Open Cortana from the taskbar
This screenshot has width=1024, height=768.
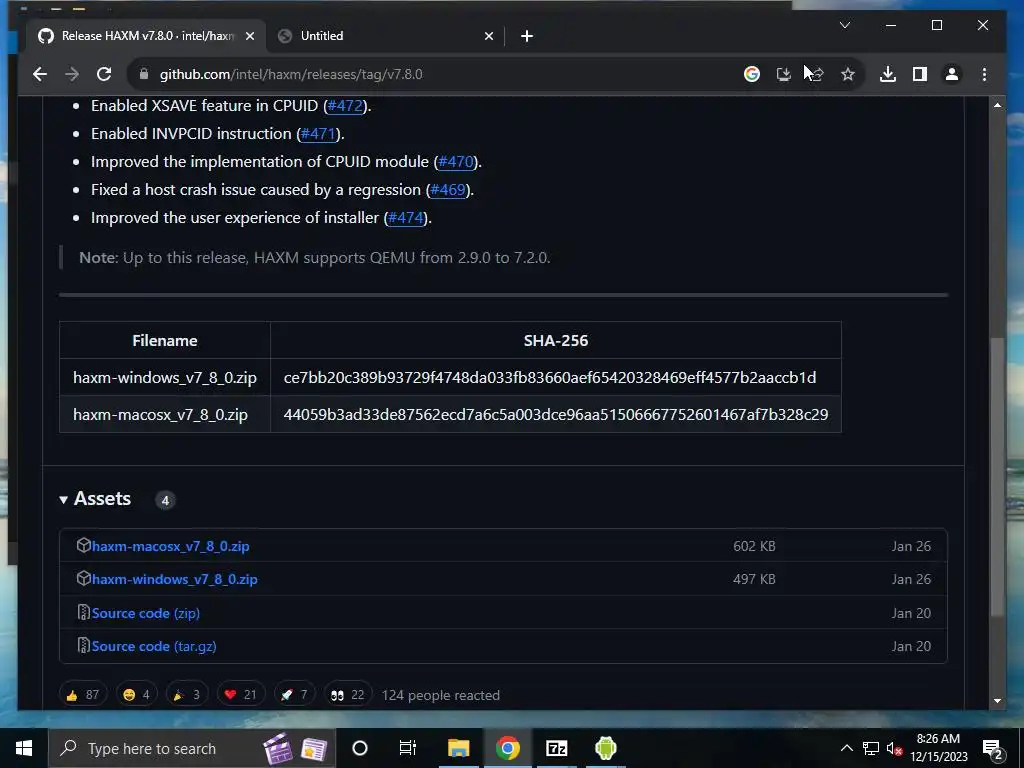pos(360,748)
